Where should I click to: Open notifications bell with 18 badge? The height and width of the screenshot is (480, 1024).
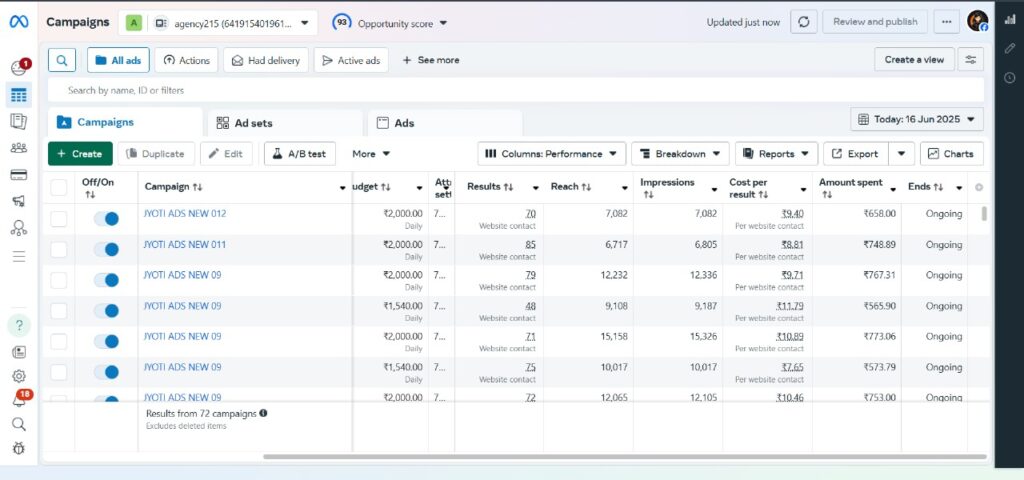click(x=20, y=399)
